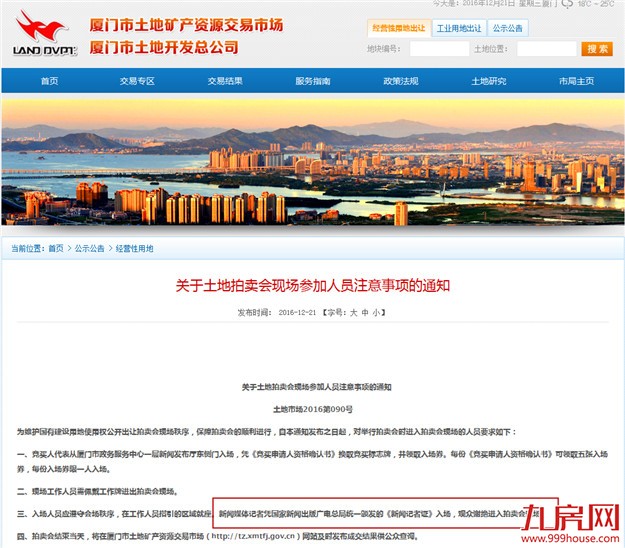Click the tz.xmtfj.gov.cn URL in the text
The width and height of the screenshot is (625, 548).
[x=253, y=536]
